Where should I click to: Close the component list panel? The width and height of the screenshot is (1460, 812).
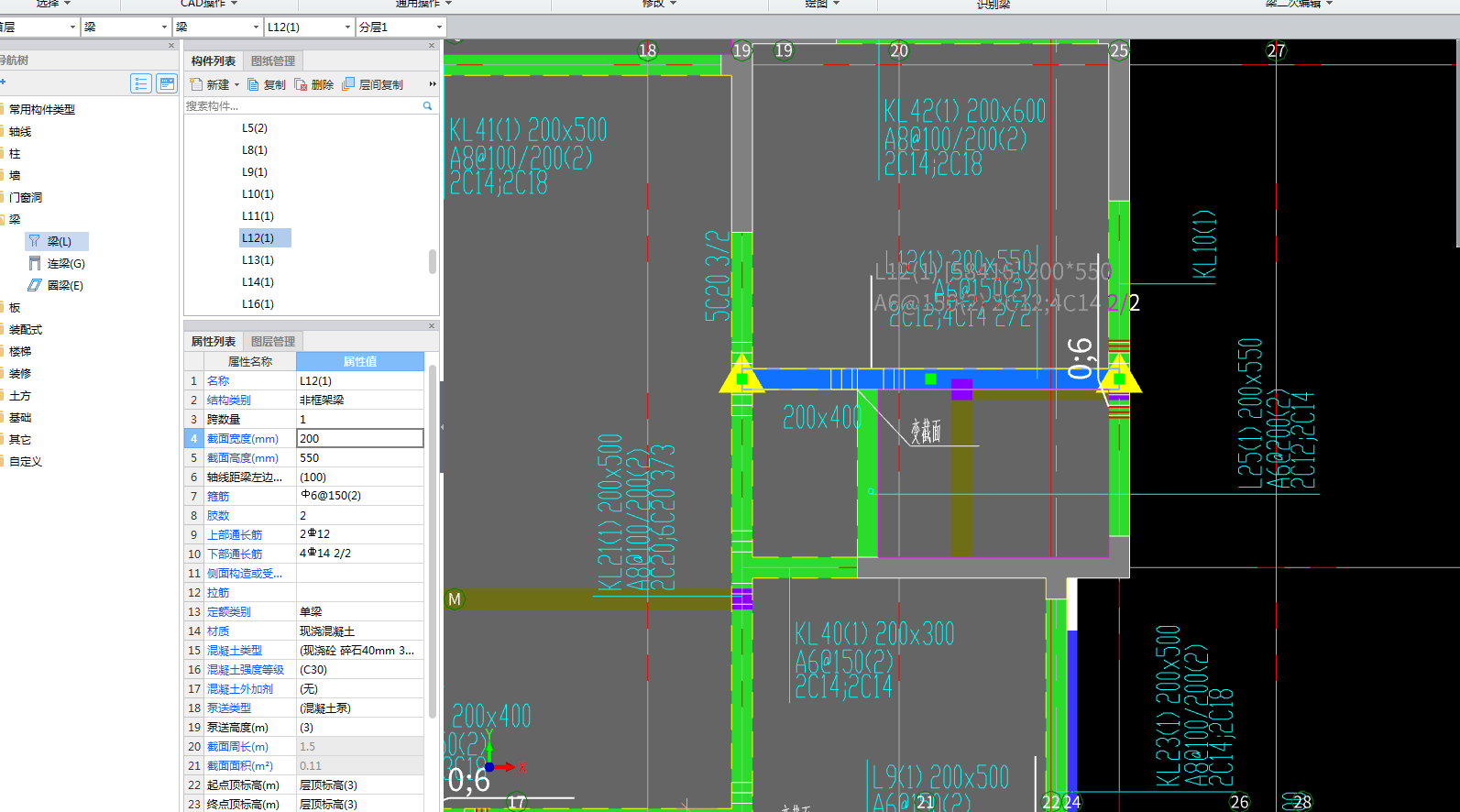pos(432,45)
